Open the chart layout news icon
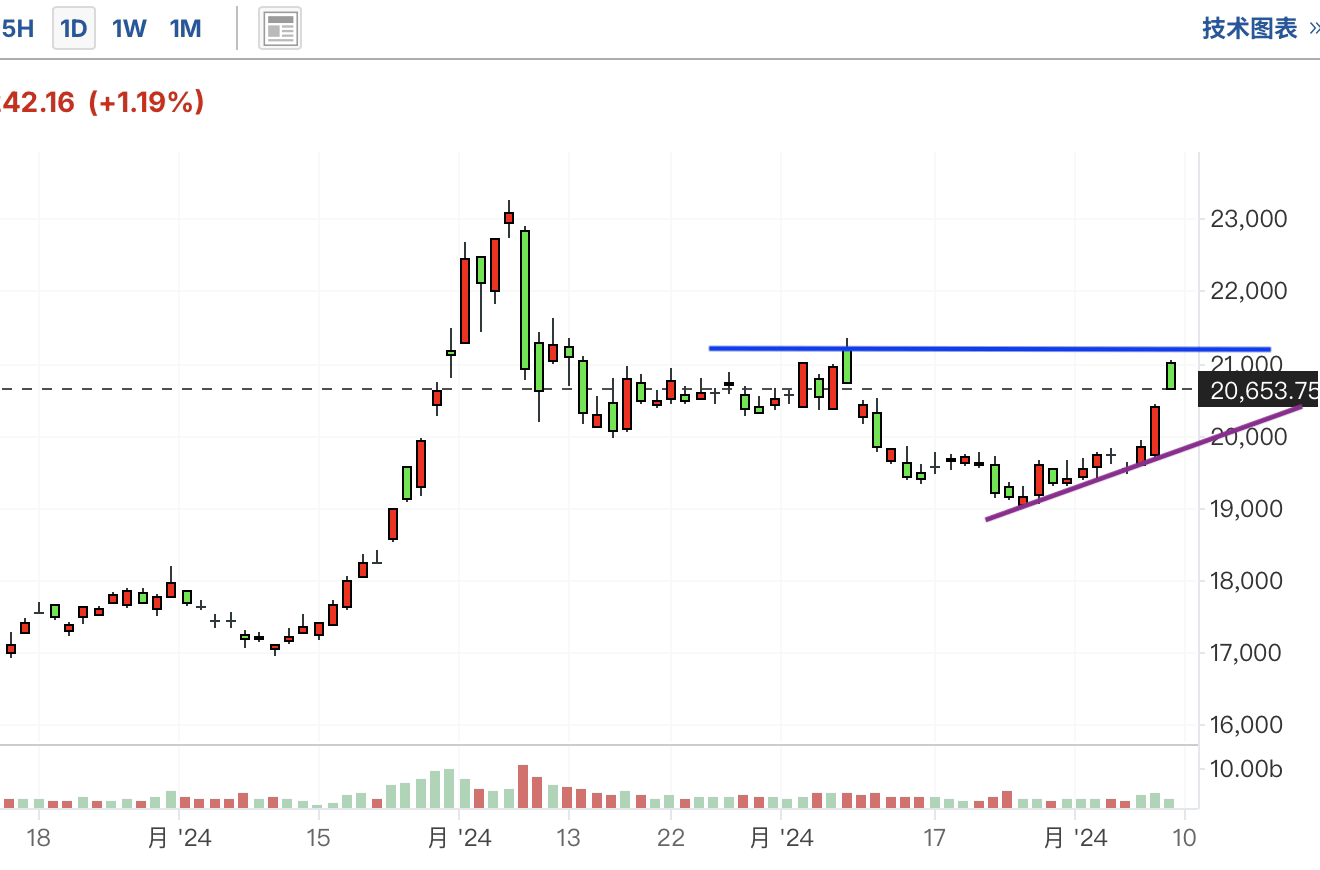Viewport: 1320px width, 870px height. click(x=280, y=29)
